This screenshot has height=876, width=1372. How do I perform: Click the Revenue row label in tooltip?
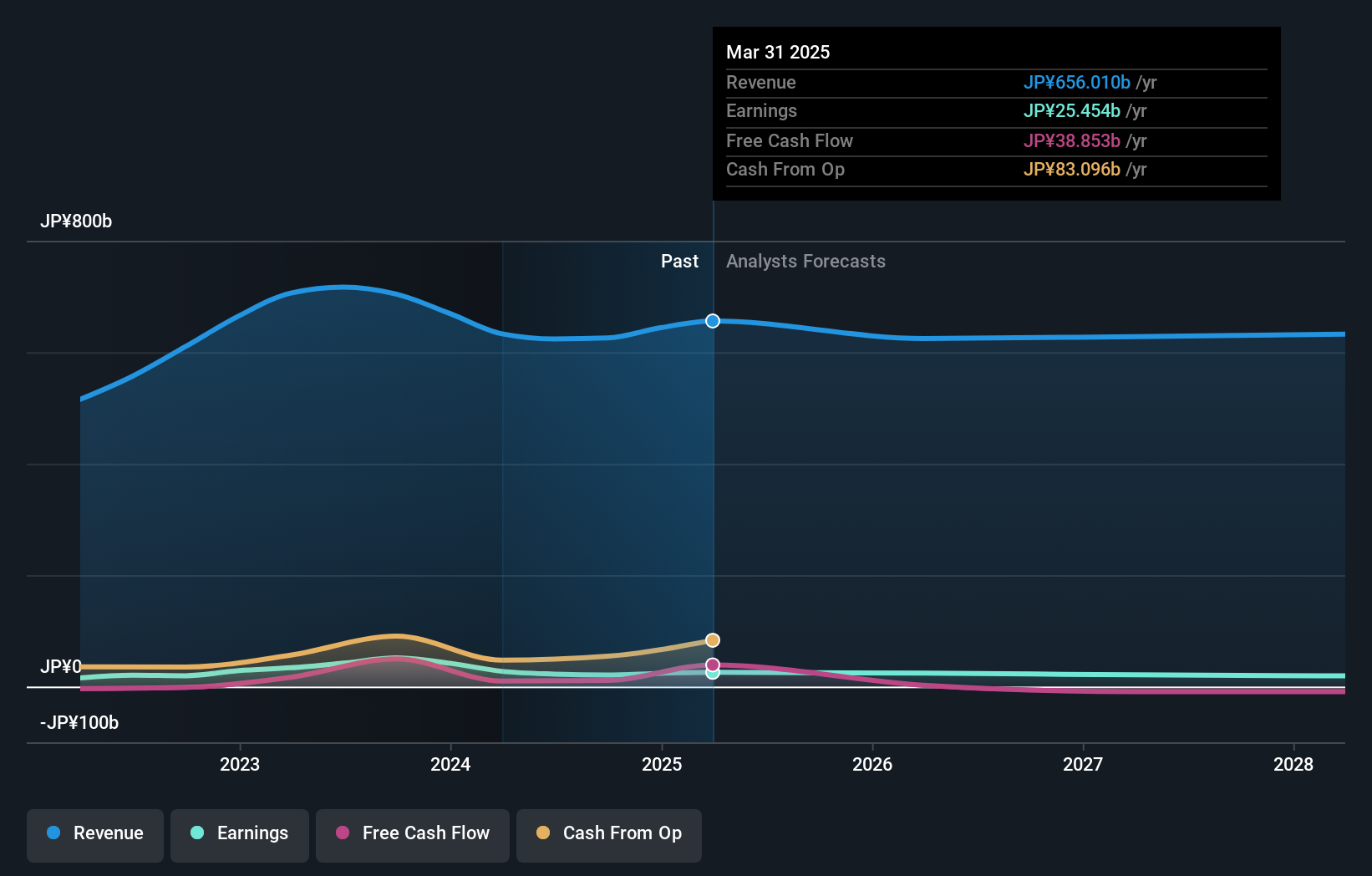tap(760, 83)
